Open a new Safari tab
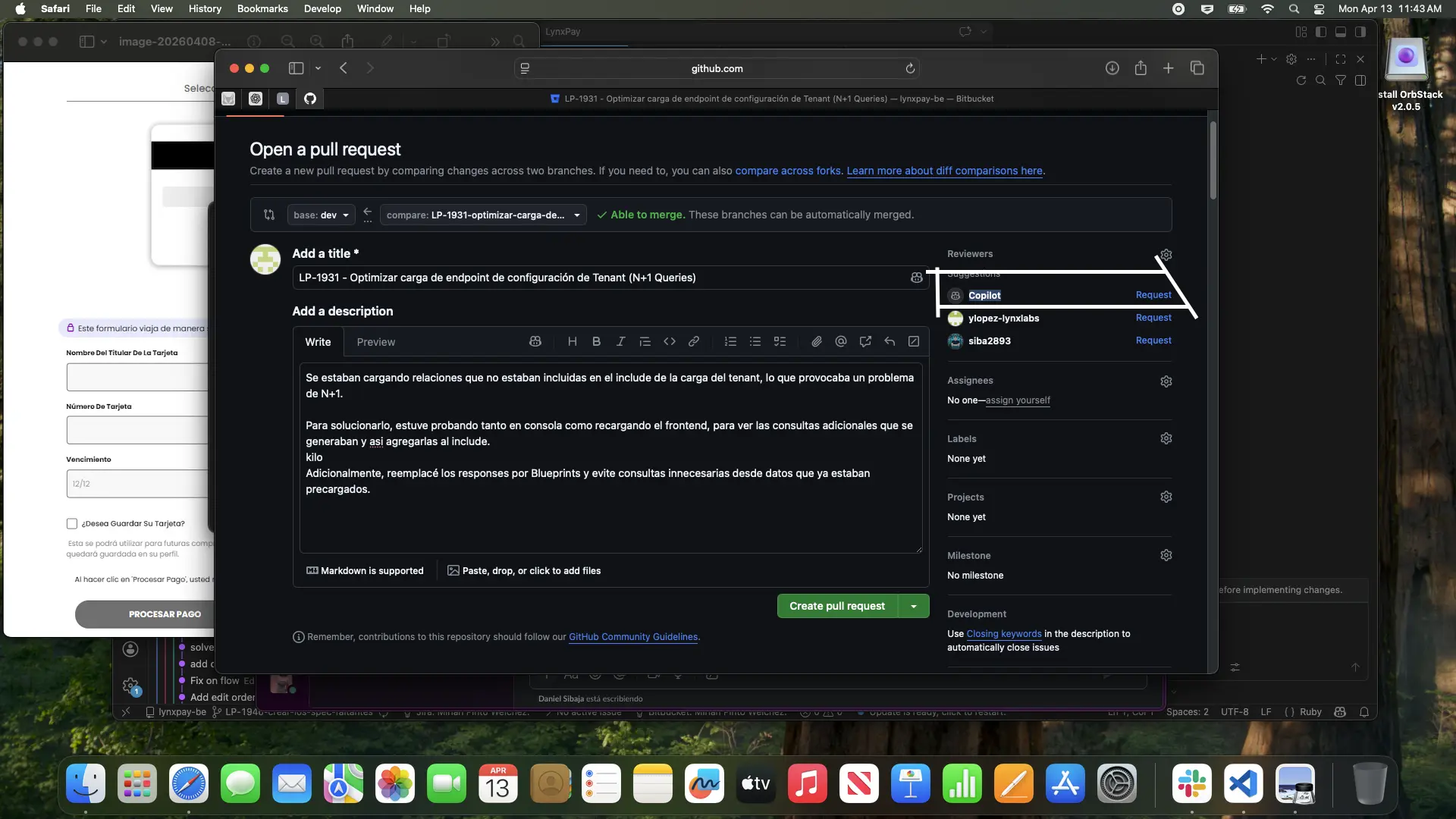 click(1169, 68)
